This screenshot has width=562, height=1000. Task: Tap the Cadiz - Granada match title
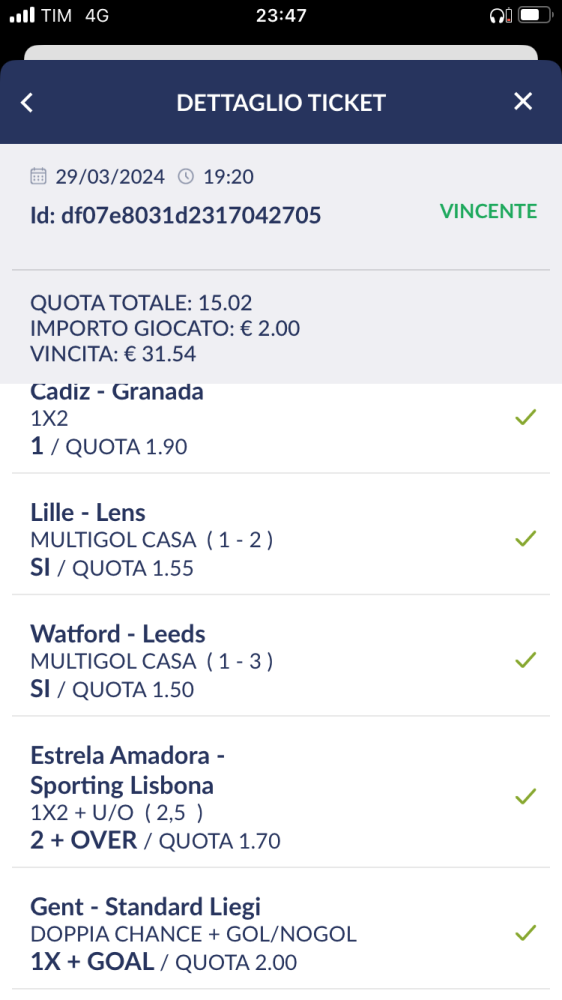coord(117,392)
